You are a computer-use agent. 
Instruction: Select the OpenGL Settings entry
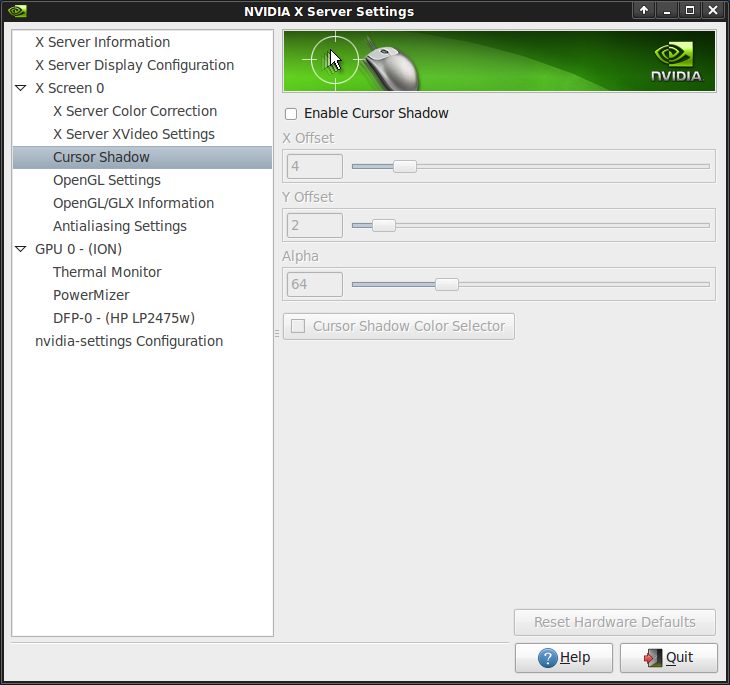click(x=107, y=180)
